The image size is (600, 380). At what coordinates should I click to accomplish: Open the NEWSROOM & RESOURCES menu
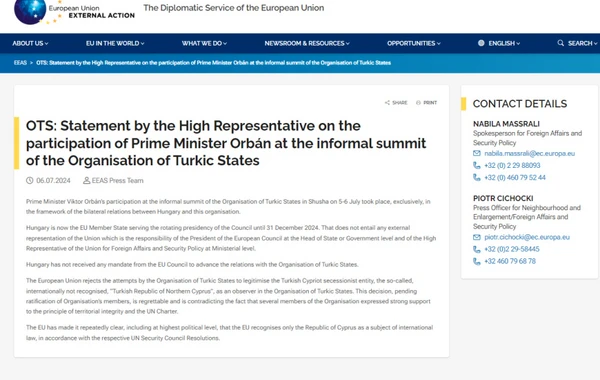click(307, 43)
